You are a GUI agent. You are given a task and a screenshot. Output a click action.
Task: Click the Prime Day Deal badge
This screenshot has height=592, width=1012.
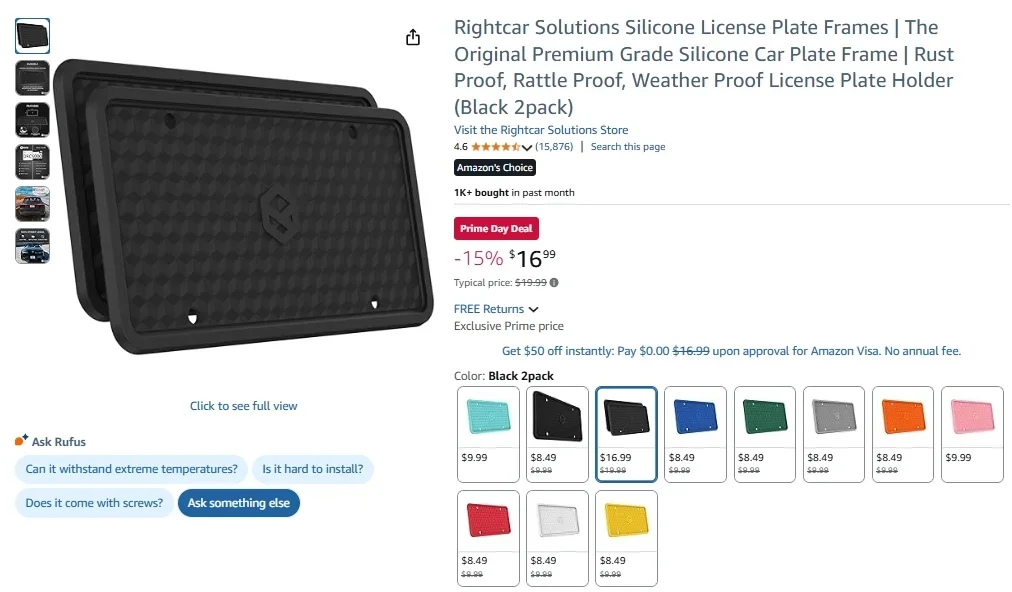[496, 228]
